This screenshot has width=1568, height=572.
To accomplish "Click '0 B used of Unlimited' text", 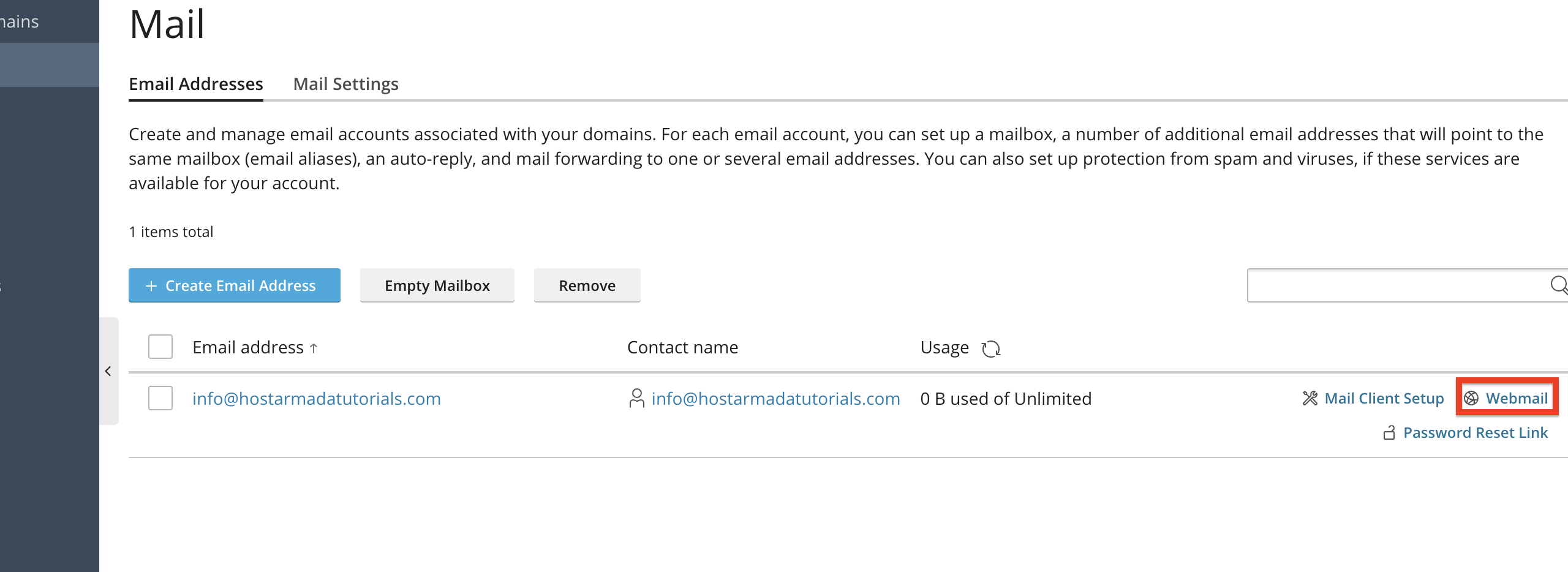I will tap(1006, 399).
